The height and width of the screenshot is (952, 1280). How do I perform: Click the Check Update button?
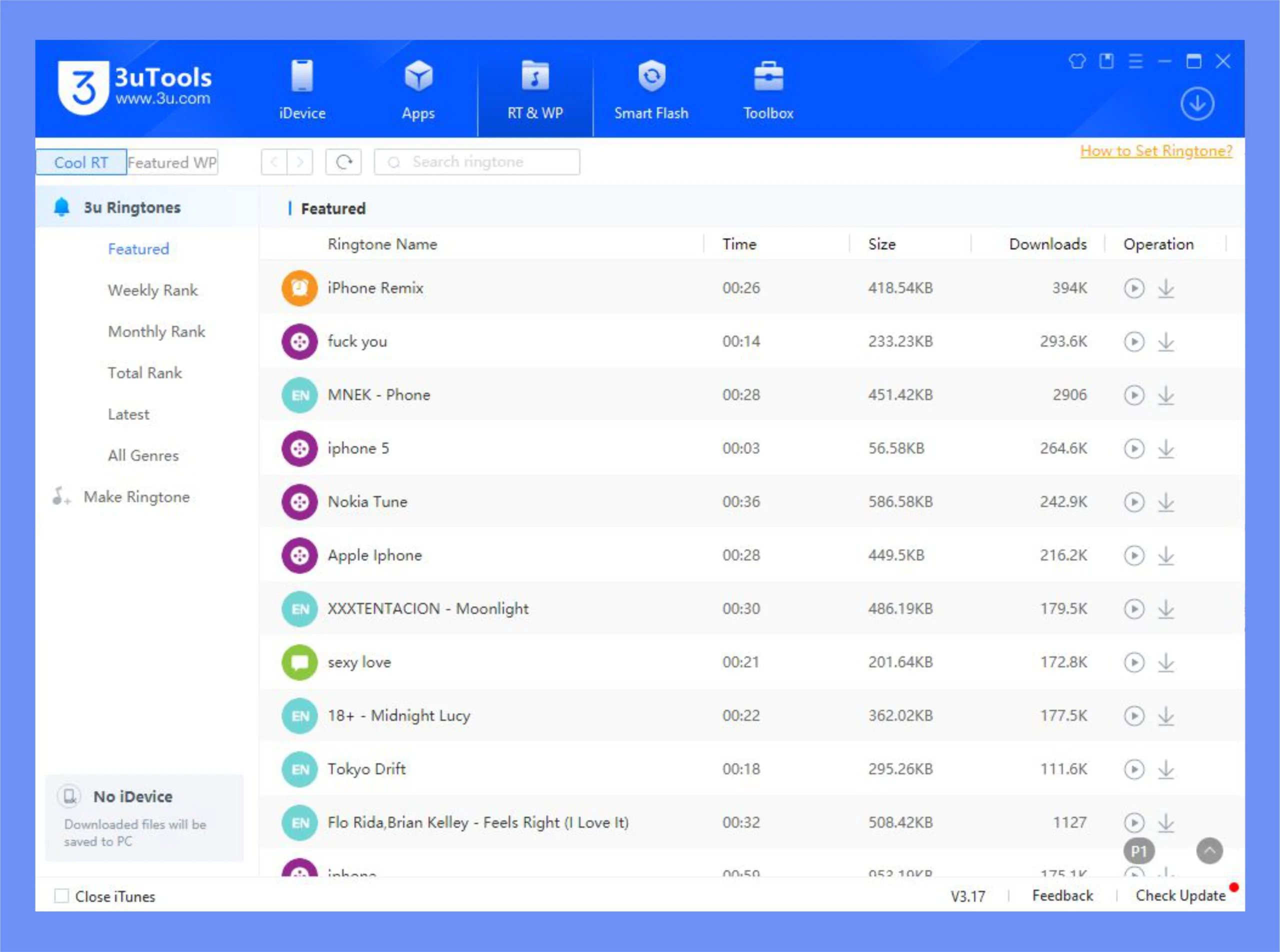click(x=1179, y=896)
